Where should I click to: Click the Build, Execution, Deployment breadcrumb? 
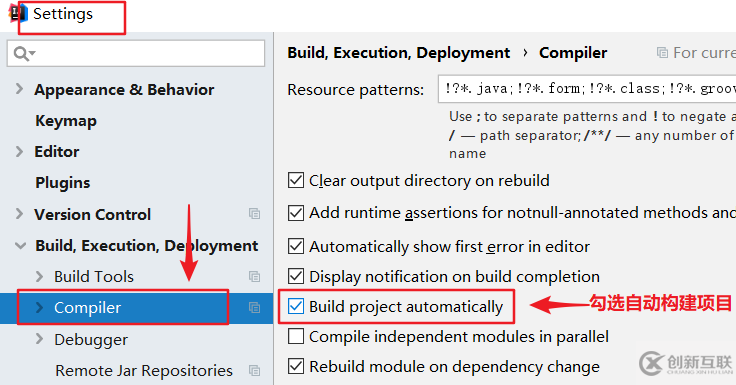(x=399, y=53)
